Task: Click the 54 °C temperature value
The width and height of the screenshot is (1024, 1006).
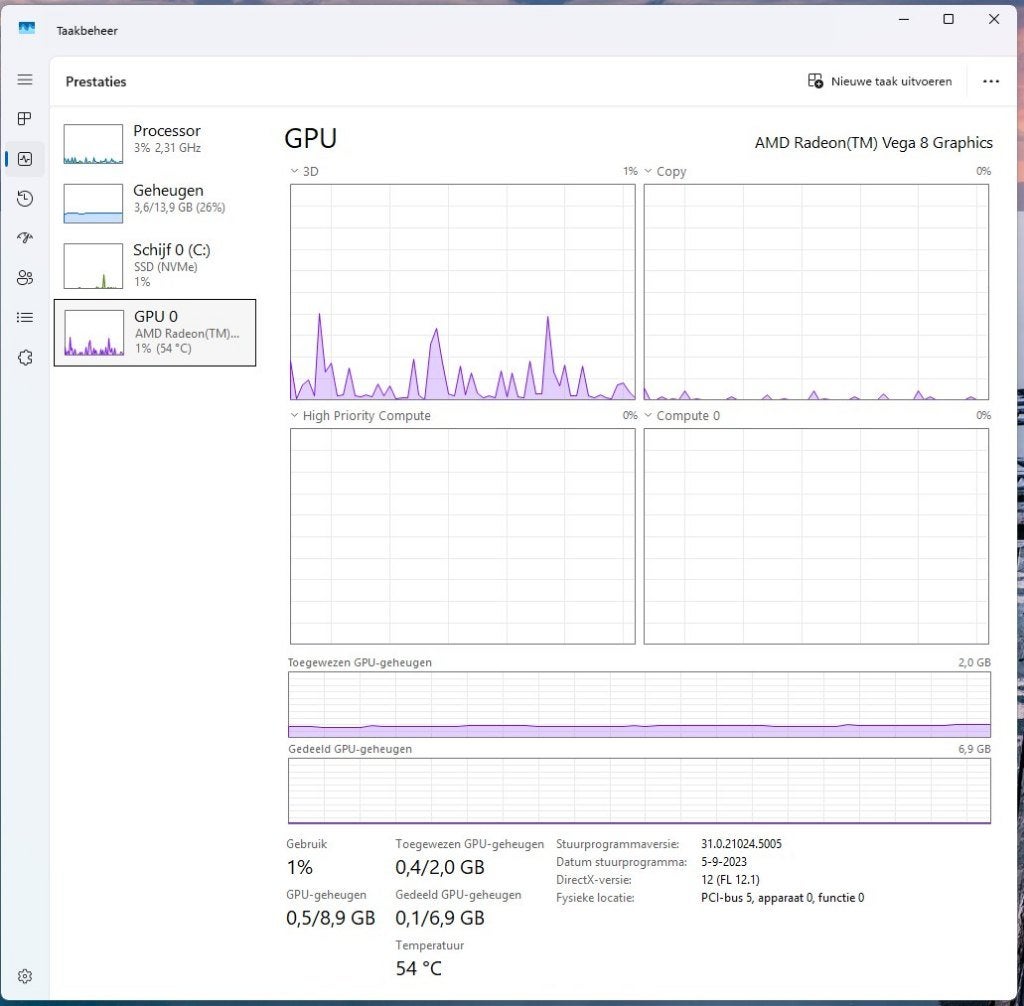Action: tap(419, 968)
